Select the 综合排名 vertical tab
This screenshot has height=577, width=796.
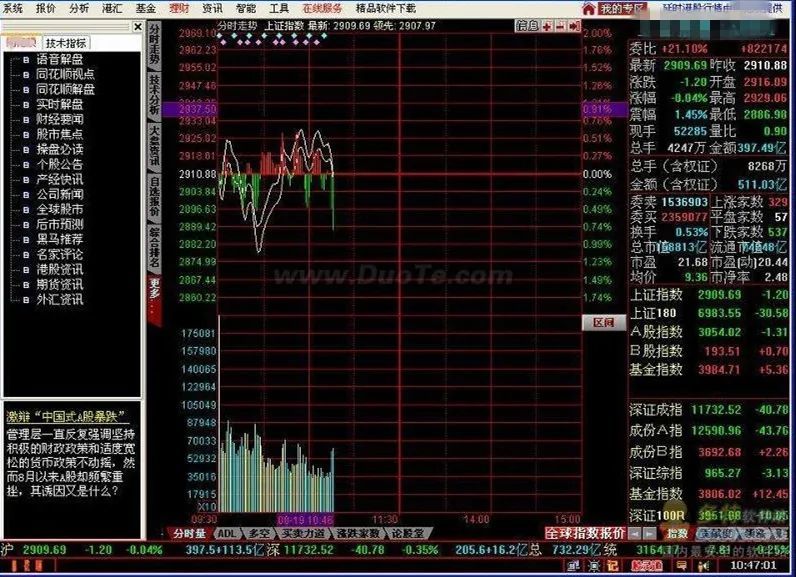[154, 248]
